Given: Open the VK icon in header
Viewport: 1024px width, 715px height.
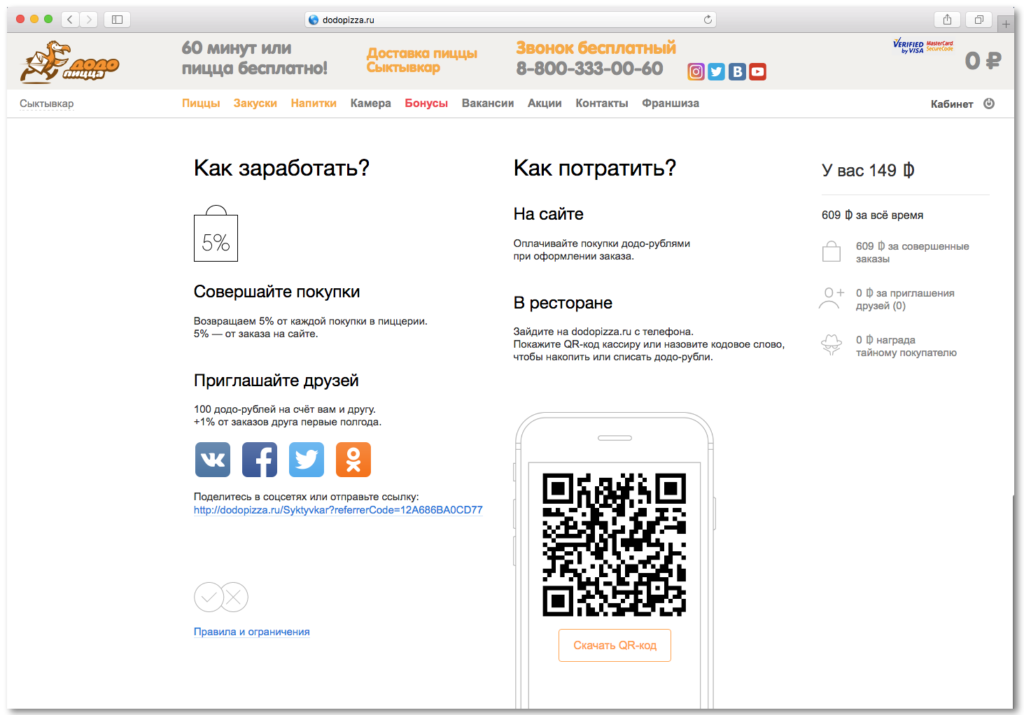Looking at the screenshot, I should pyautogui.click(x=737, y=72).
